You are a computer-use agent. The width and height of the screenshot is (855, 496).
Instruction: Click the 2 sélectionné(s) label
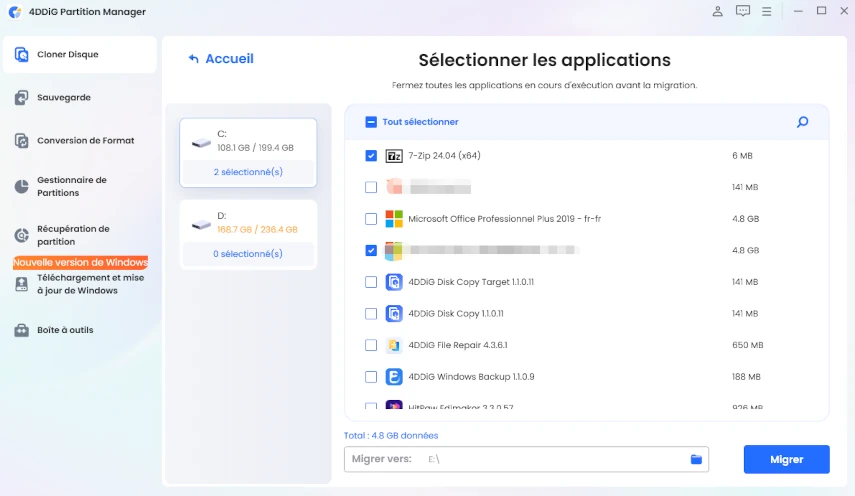(x=248, y=172)
